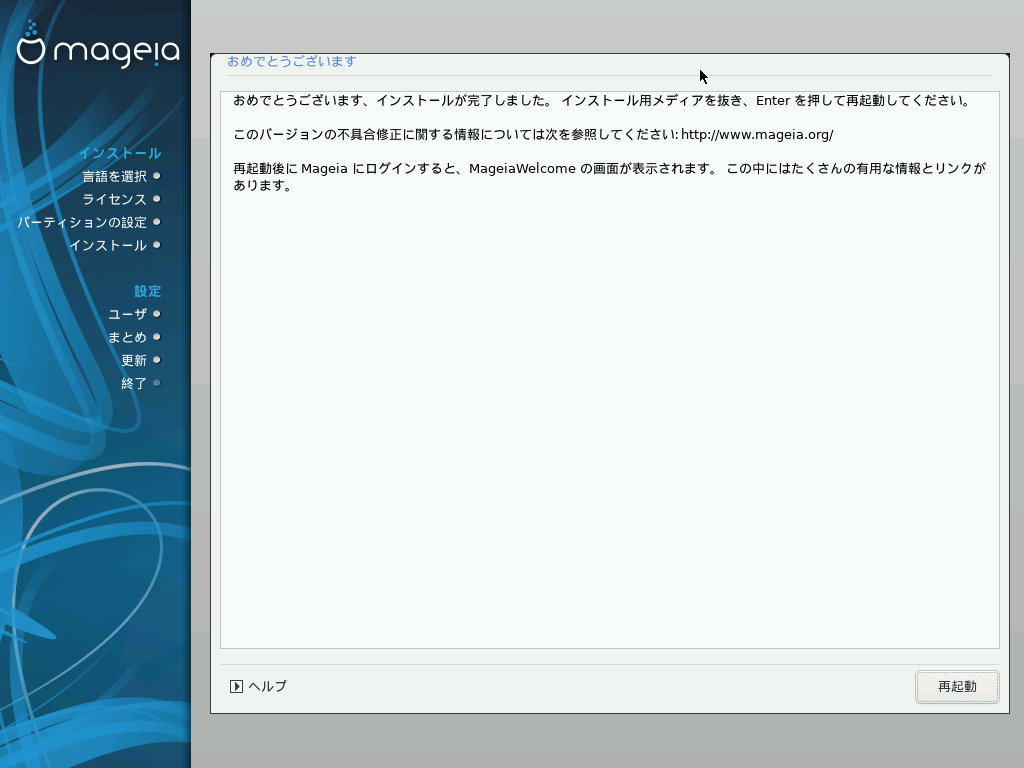Screen dimensions: 1024x768
Task: Click the bullet next to パーティションの設定
Action: (x=157, y=222)
